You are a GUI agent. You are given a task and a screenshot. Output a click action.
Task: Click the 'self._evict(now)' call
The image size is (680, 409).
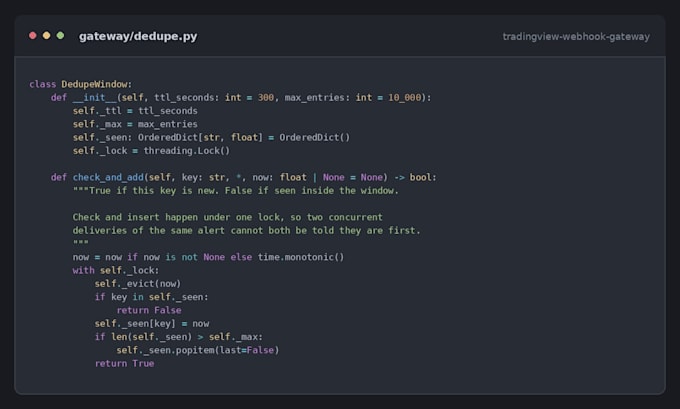point(137,284)
